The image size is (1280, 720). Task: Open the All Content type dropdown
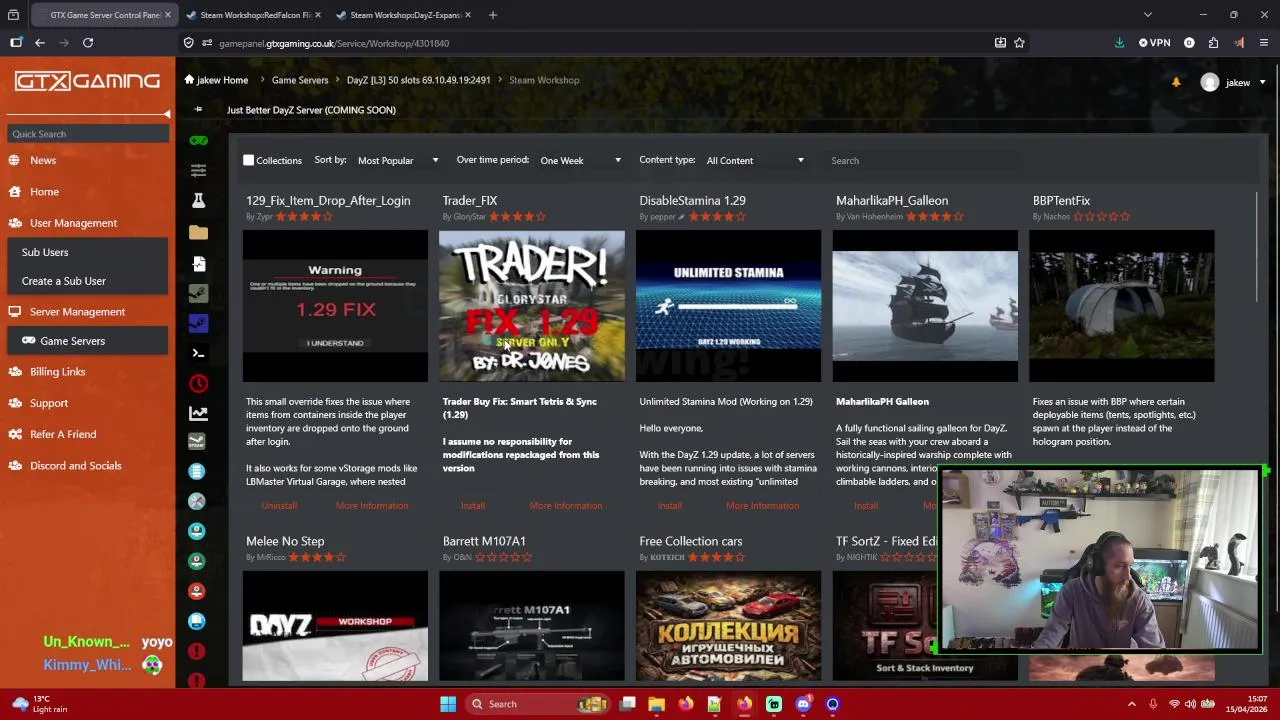tap(754, 160)
